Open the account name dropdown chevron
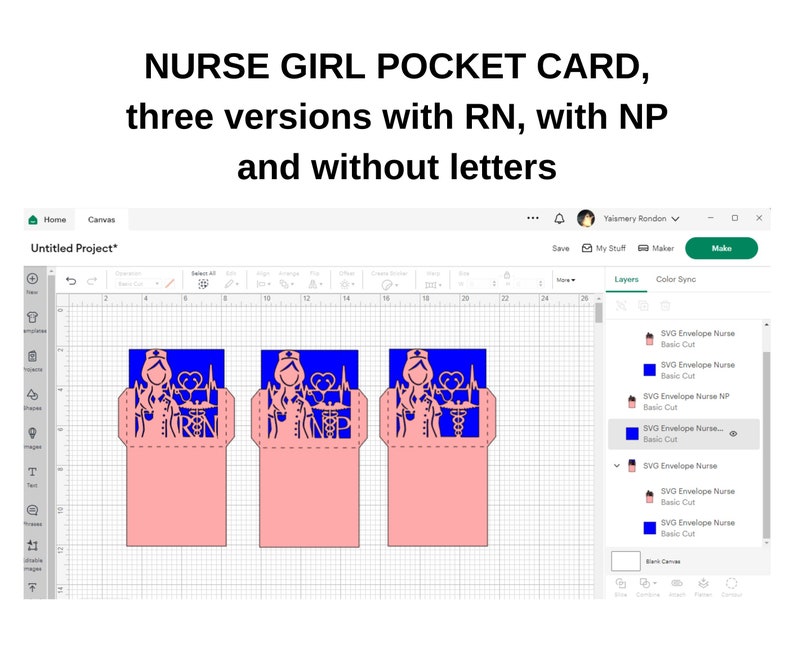The height and width of the screenshot is (666, 794). (x=675, y=219)
